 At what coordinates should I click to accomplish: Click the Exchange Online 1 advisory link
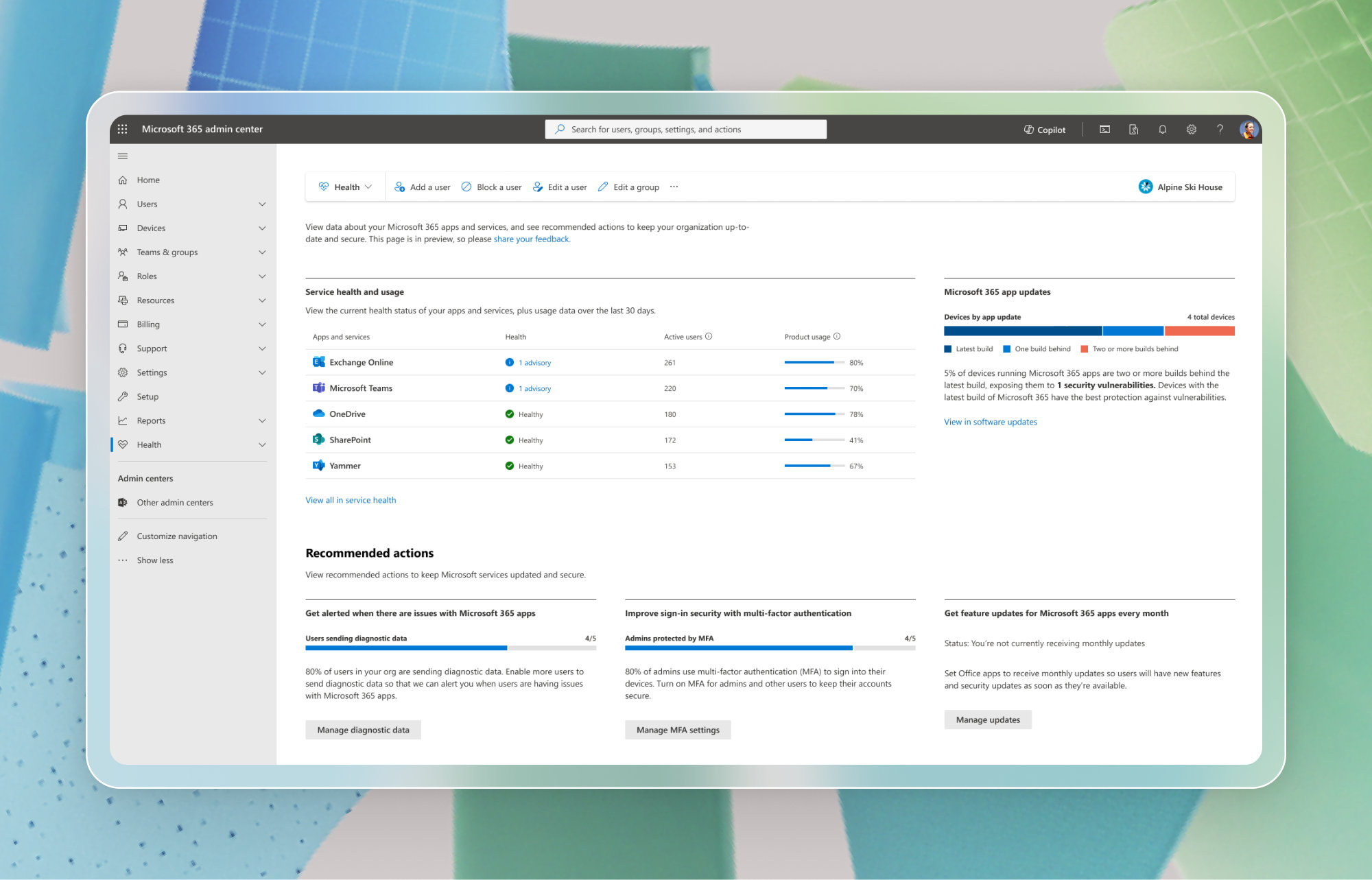coord(534,363)
